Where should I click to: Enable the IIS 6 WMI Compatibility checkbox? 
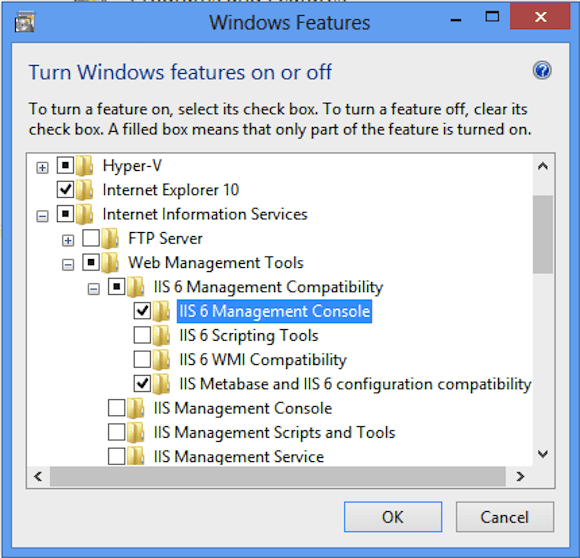click(142, 359)
